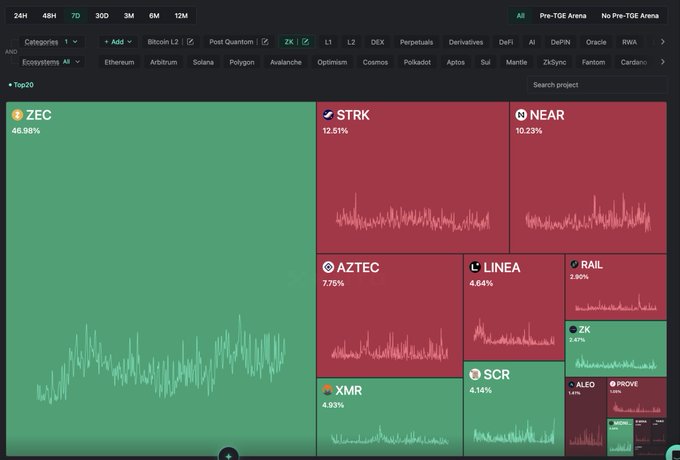The image size is (680, 460).
Task: Click the AZTEC coin logo icon
Action: pos(328,267)
